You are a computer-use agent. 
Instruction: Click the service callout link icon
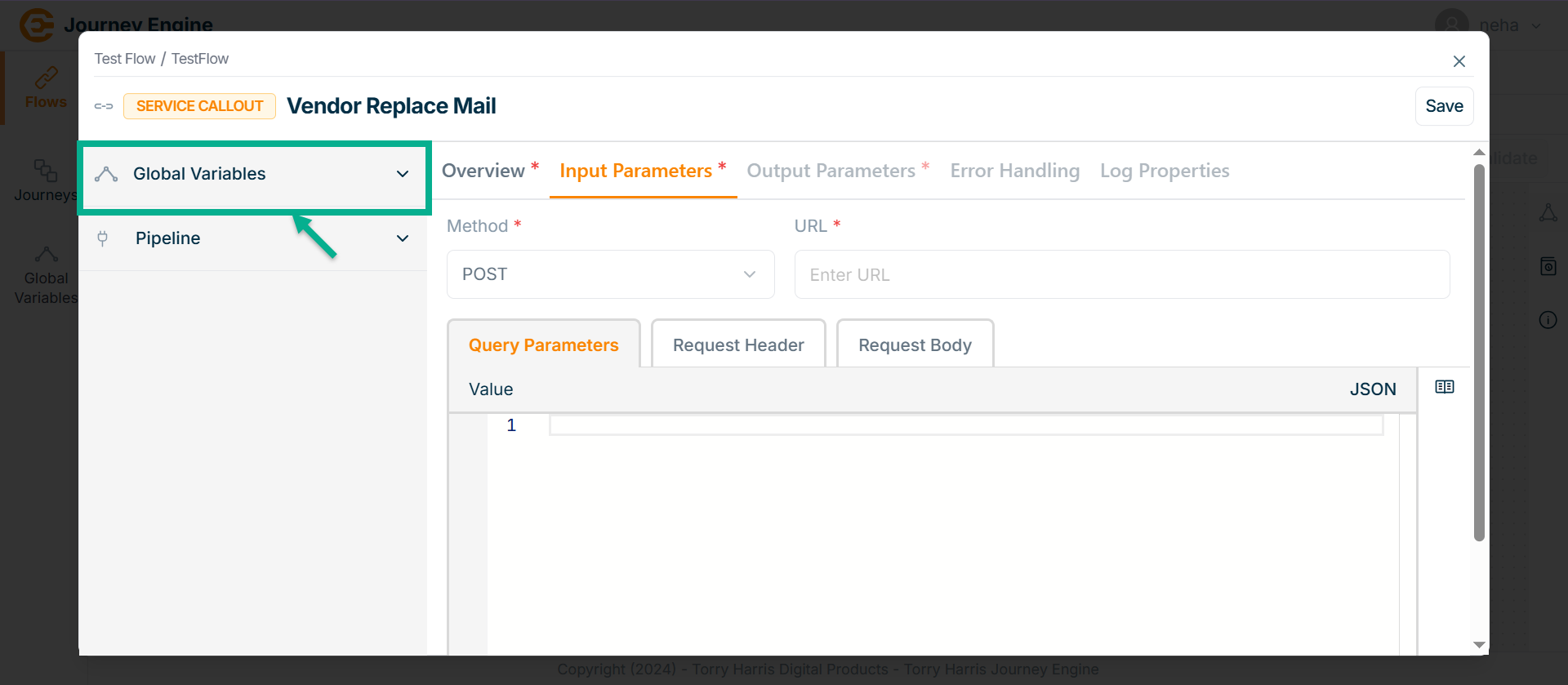[x=104, y=106]
